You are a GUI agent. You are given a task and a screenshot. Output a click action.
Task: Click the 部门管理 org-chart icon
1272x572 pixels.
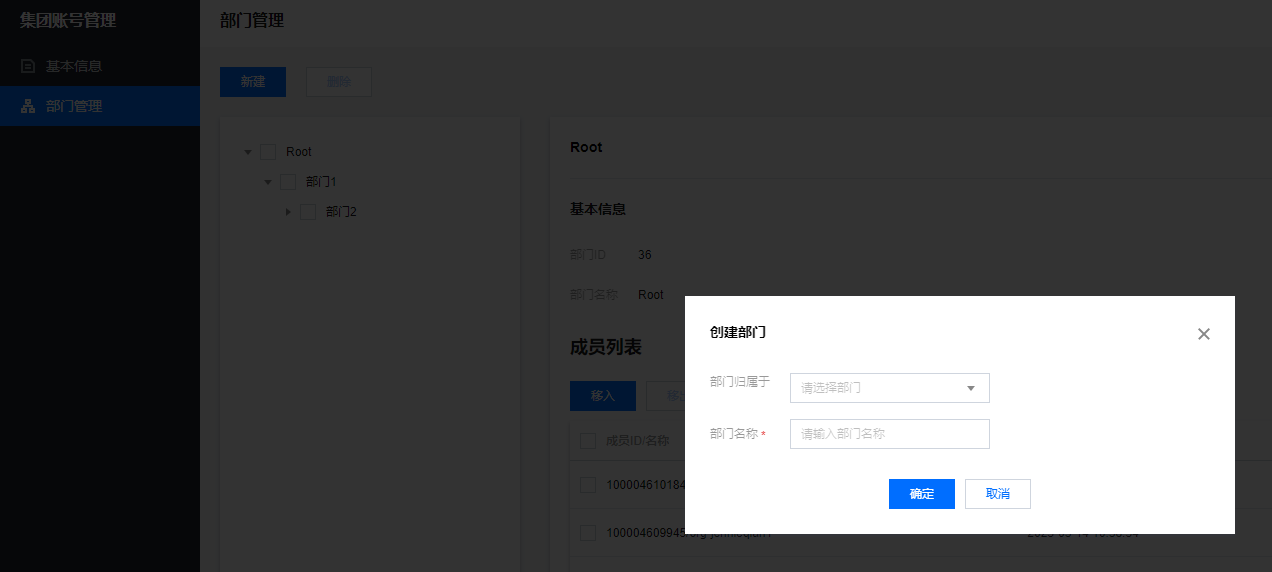[x=28, y=106]
